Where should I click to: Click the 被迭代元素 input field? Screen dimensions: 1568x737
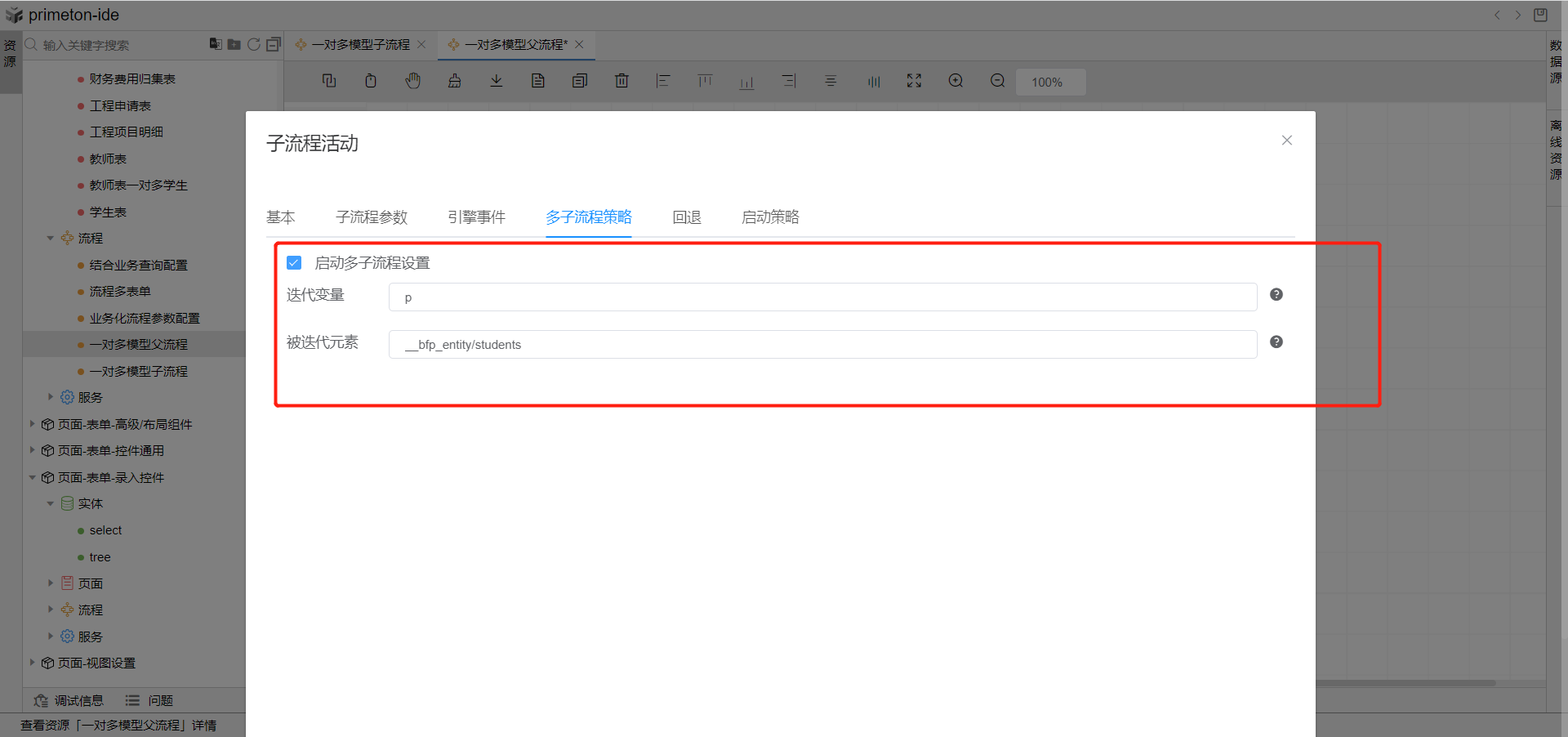coord(822,345)
